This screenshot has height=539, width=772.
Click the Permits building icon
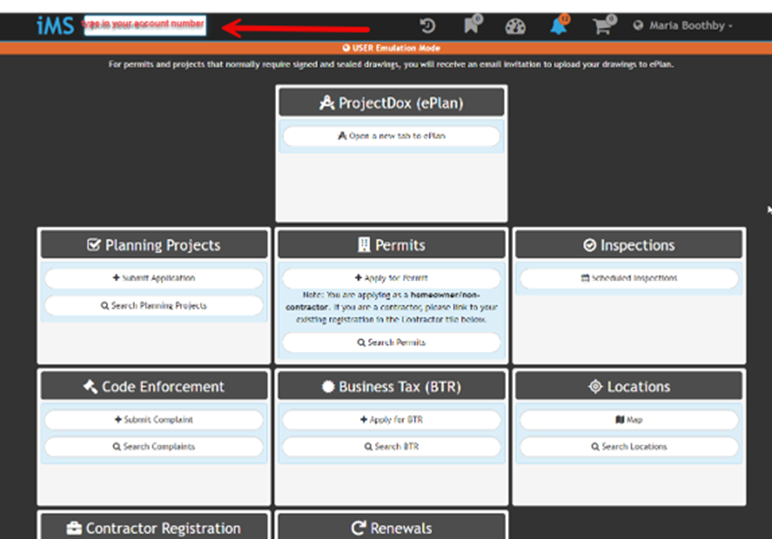(364, 245)
